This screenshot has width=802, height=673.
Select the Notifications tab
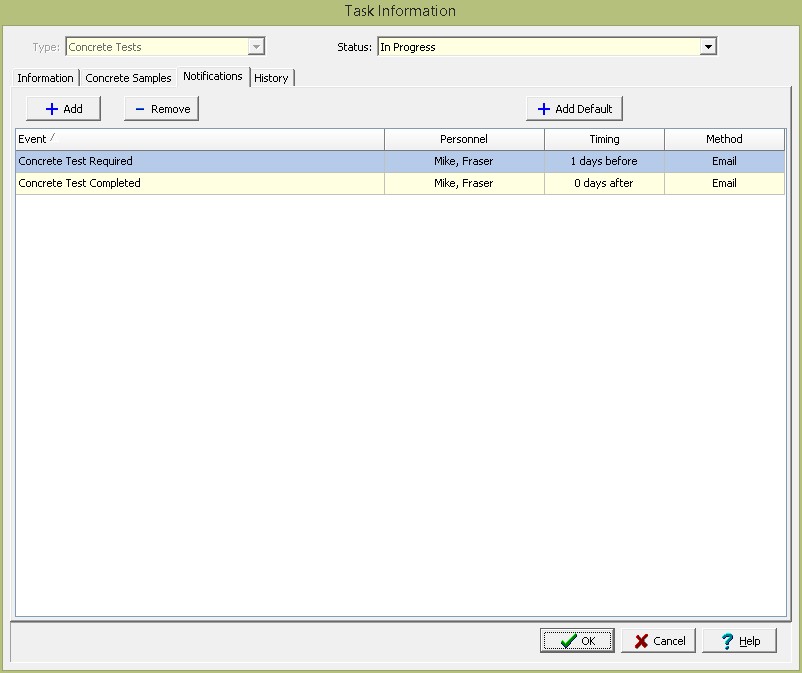tap(213, 77)
